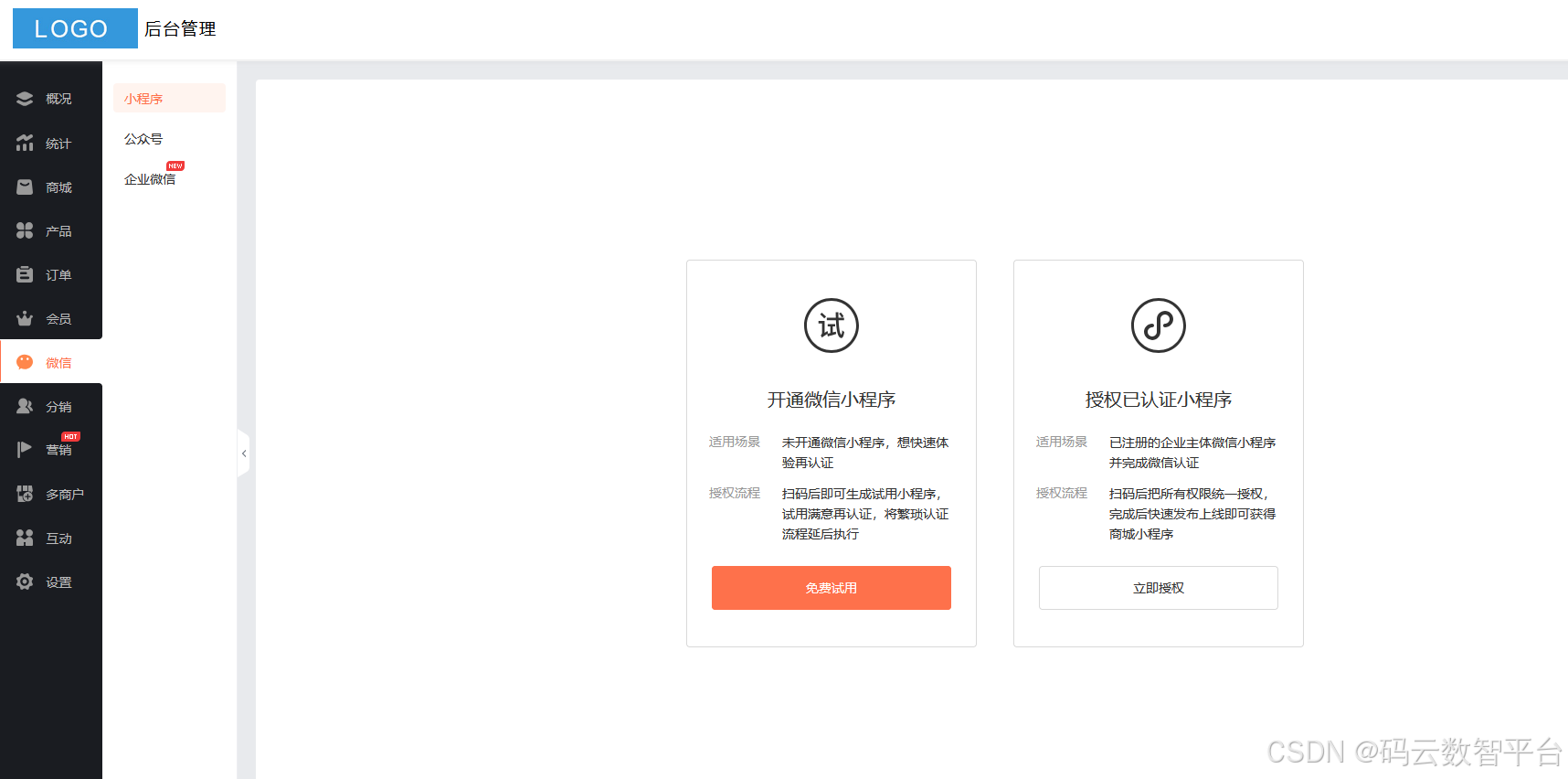Viewport: 1568px width, 779px height.
Task: Go to 互动 menu label
Action: pyautogui.click(x=58, y=539)
